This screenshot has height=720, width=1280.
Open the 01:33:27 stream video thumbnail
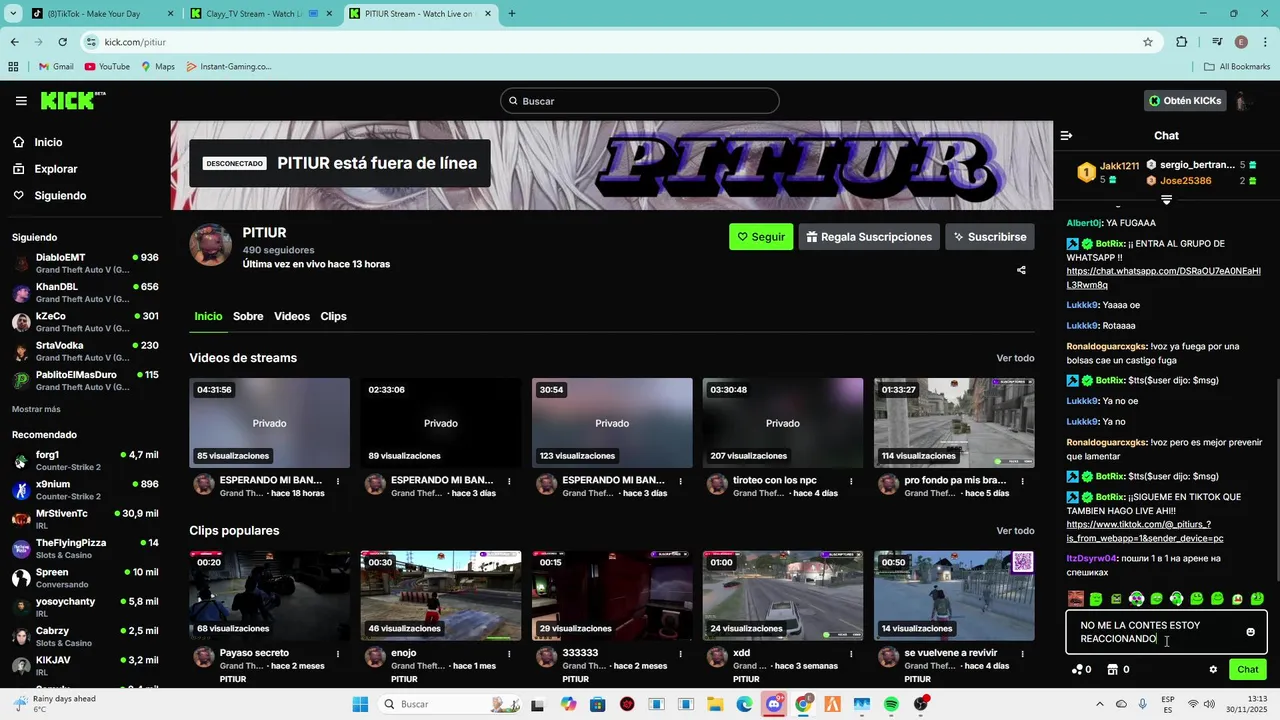click(x=954, y=423)
